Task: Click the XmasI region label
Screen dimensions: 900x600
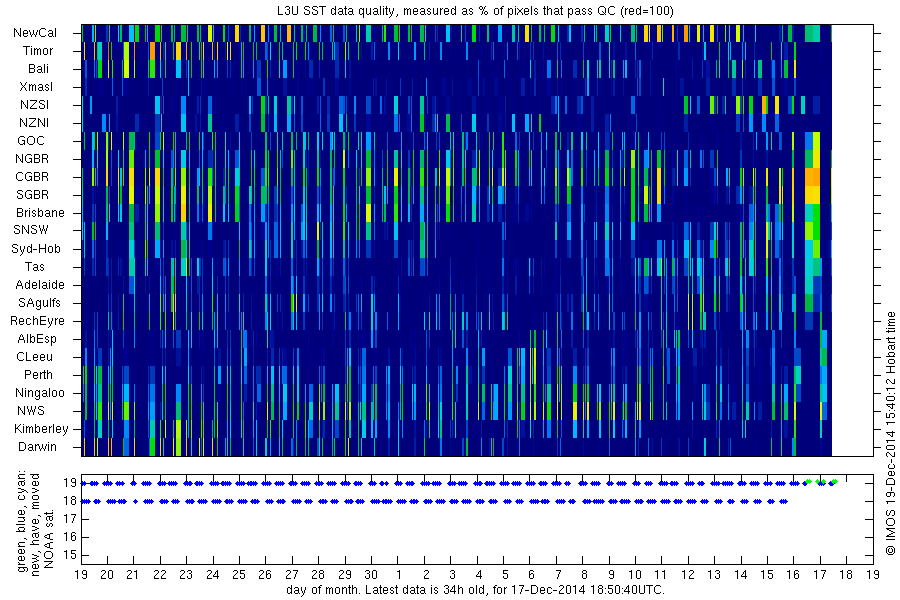Action: tap(36, 87)
